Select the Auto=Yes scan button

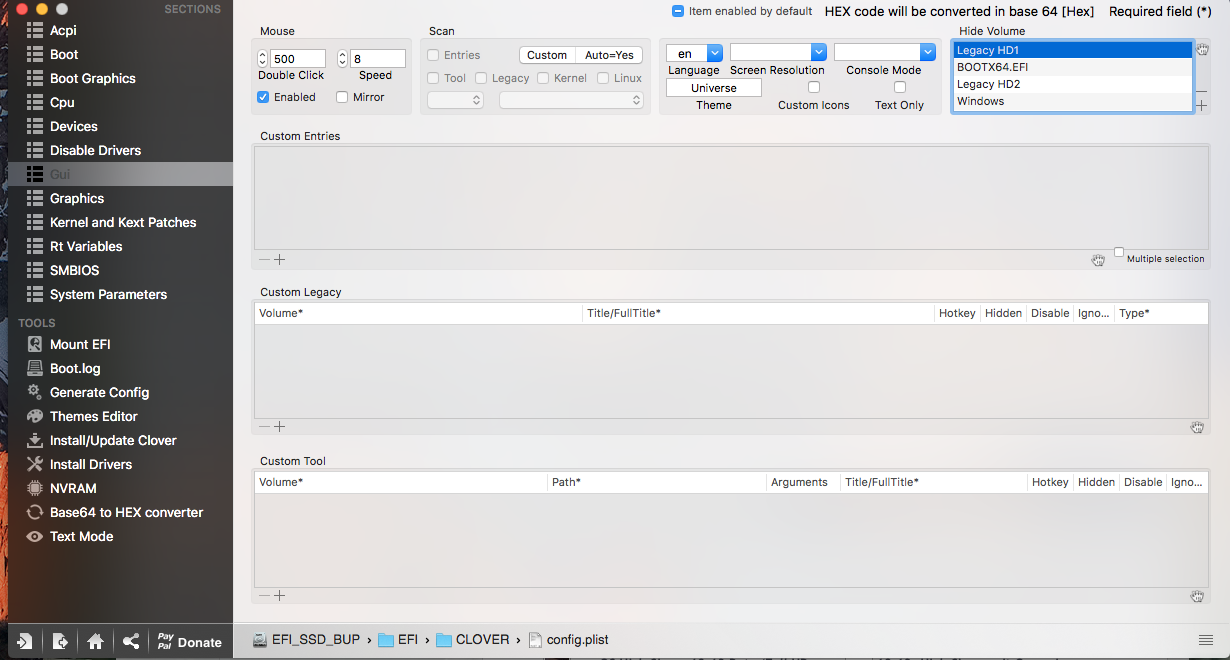click(x=609, y=55)
